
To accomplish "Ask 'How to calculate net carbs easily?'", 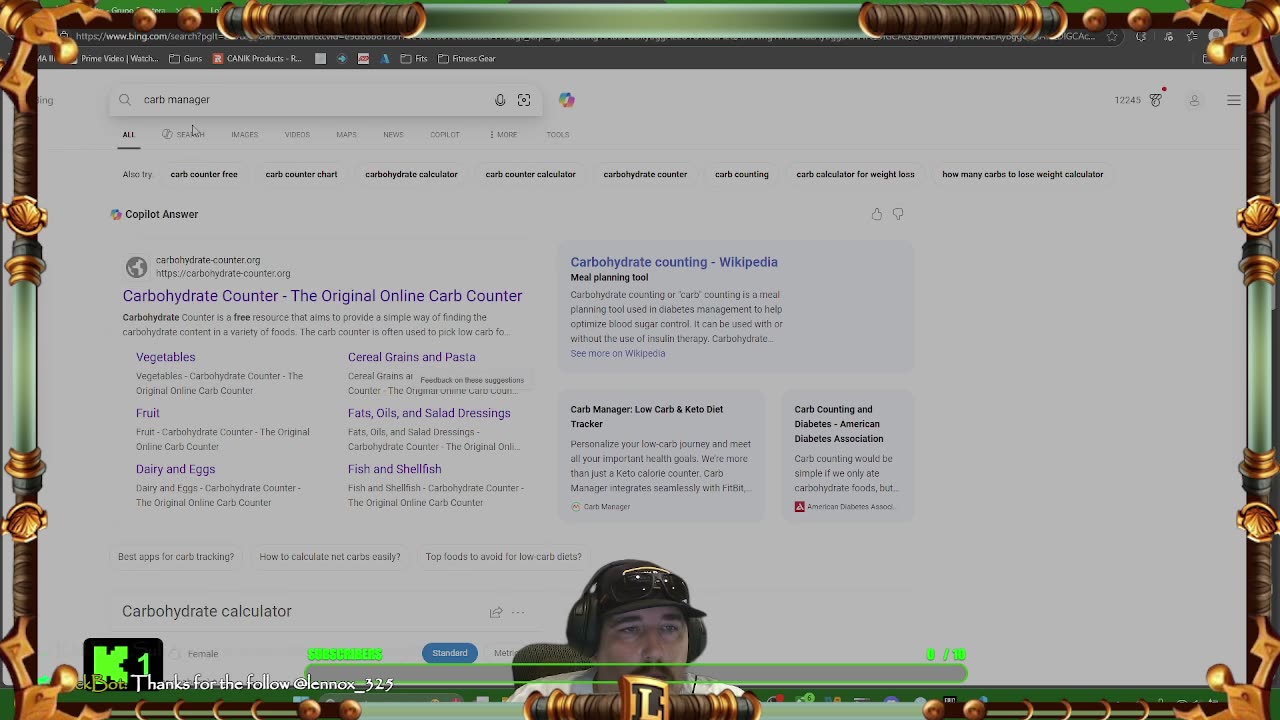I will (330, 557).
